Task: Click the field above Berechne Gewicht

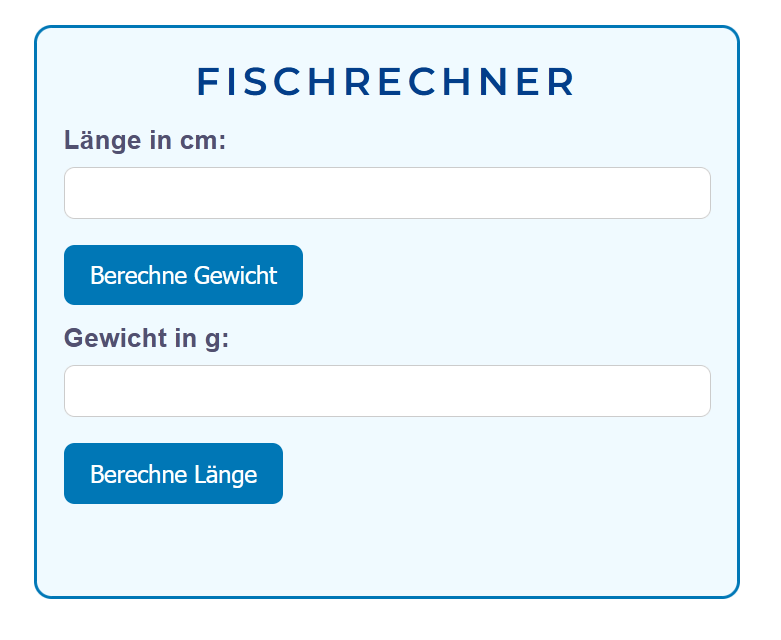Action: click(387, 193)
